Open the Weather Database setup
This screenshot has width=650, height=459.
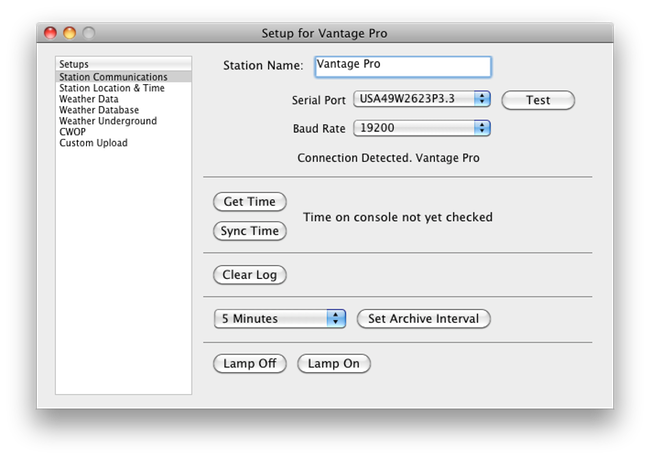[x=124, y=110]
